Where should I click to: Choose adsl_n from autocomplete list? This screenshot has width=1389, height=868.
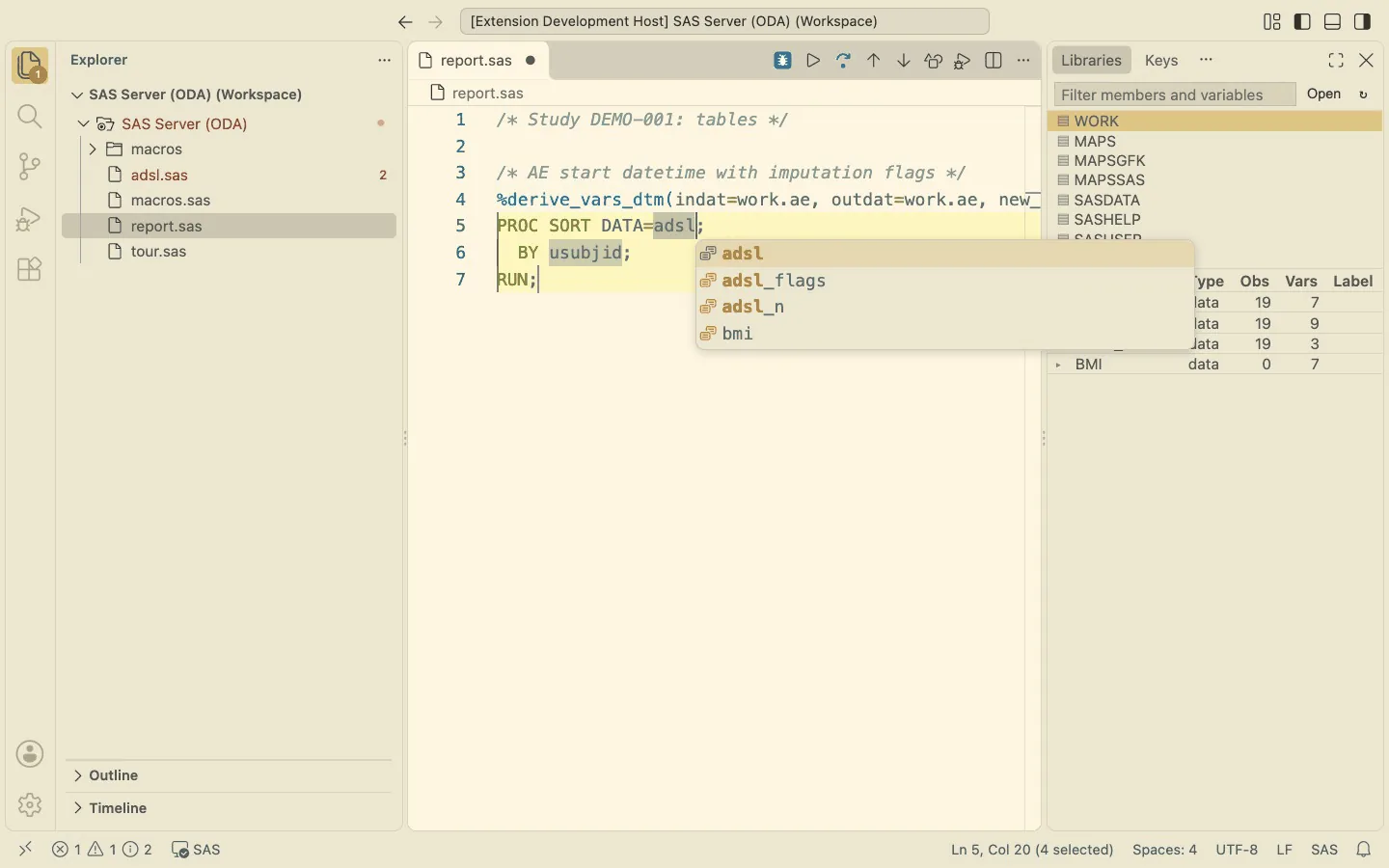point(945,307)
